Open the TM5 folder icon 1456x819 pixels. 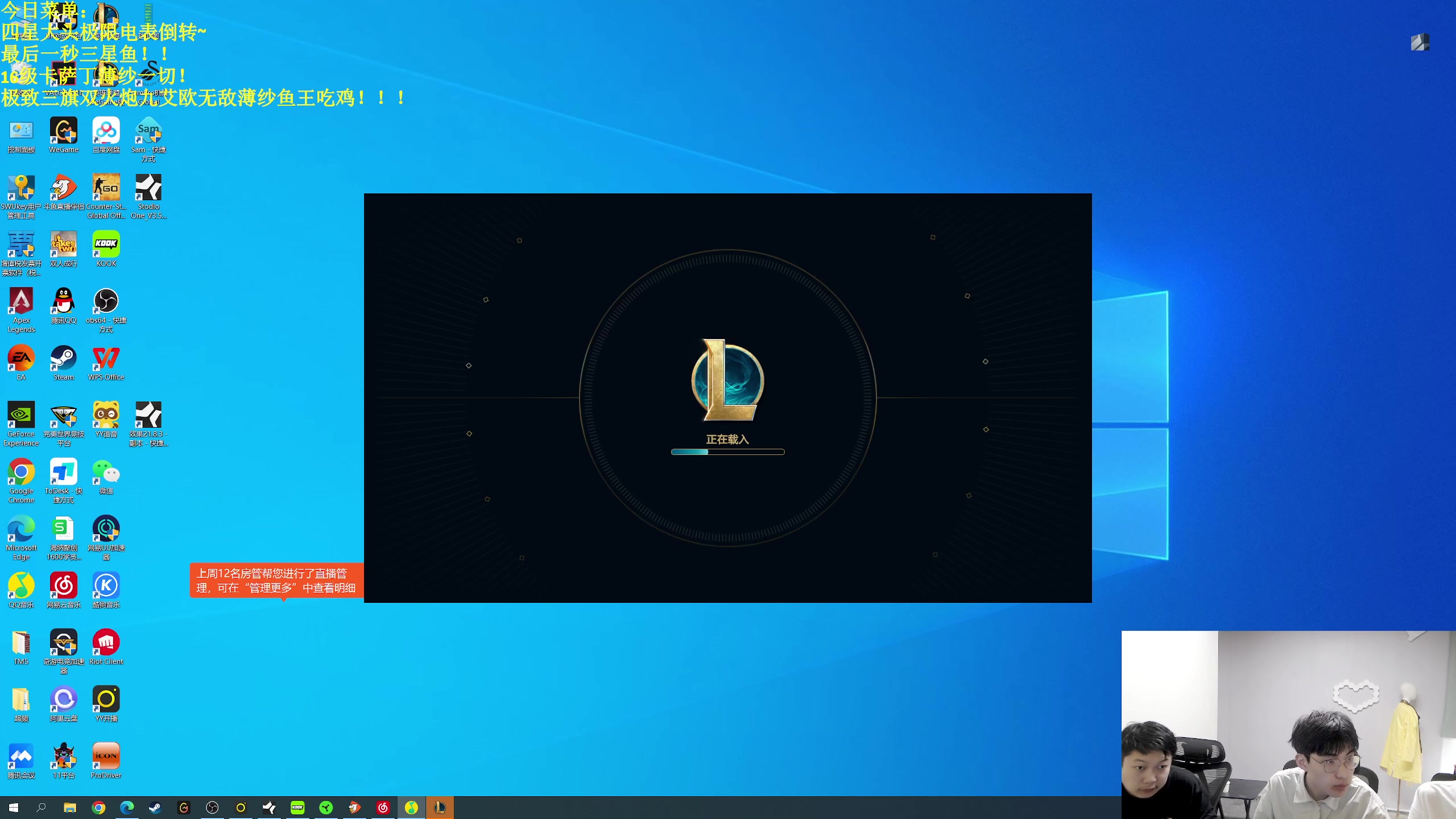click(21, 647)
